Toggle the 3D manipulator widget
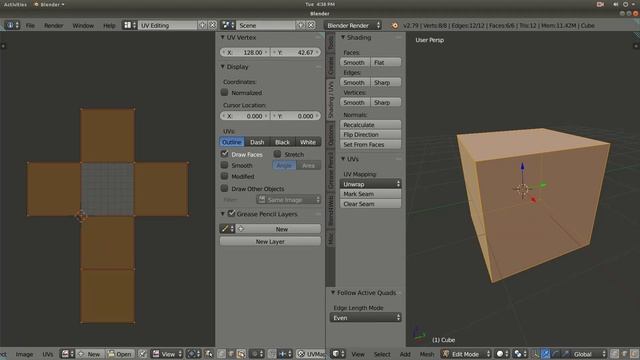Viewport: 640px width, 360px height. 536,354
